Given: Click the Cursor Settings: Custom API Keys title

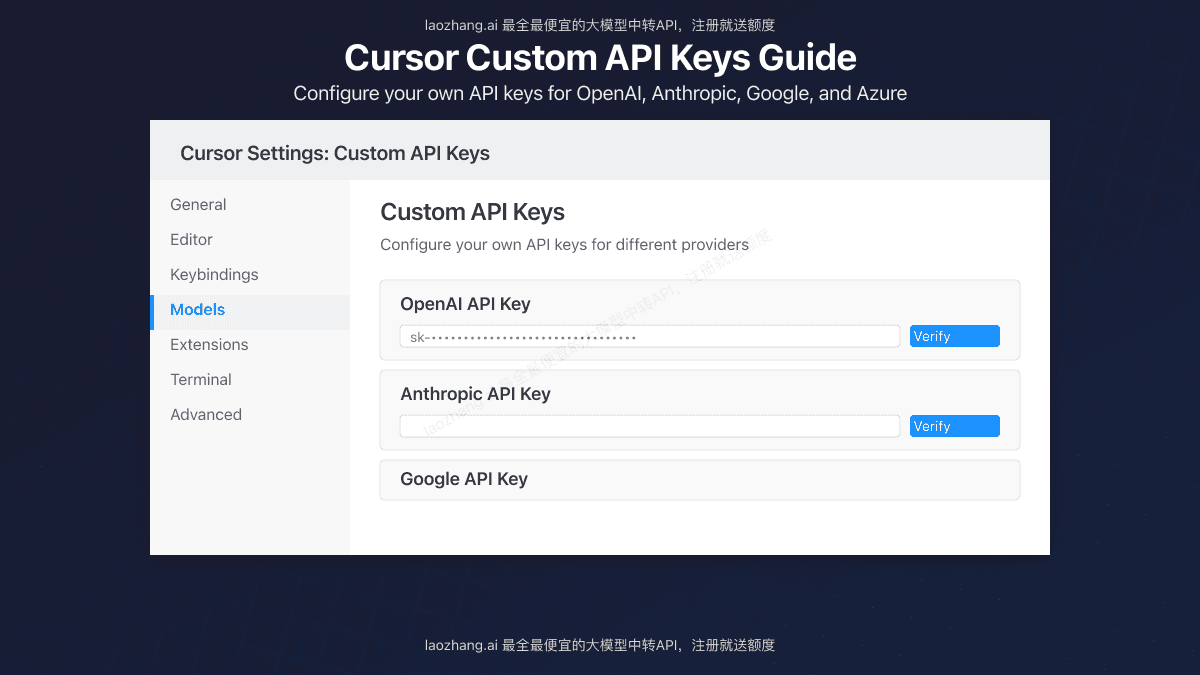Looking at the screenshot, I should click(x=335, y=153).
